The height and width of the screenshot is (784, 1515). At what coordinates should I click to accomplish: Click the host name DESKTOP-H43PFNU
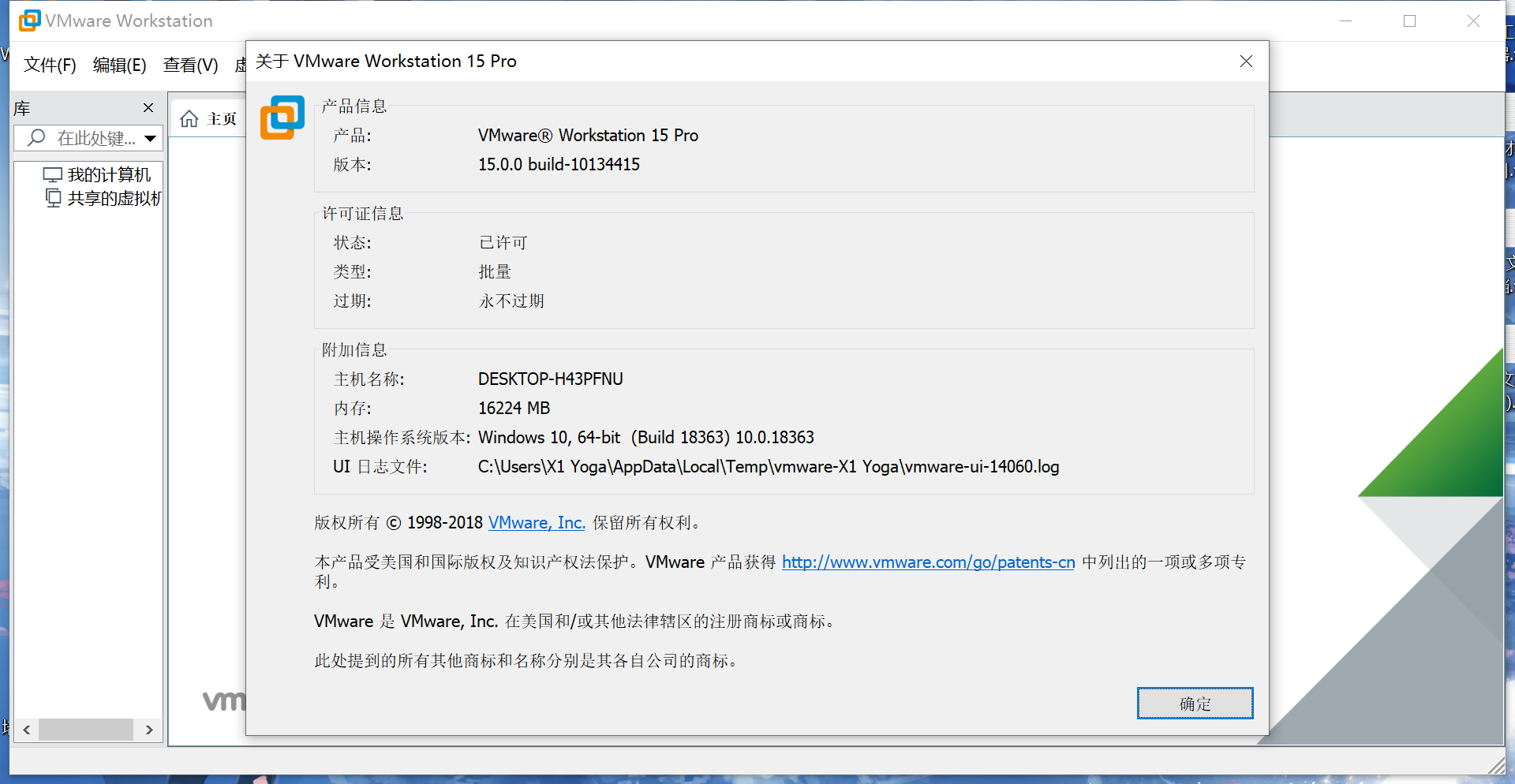(551, 379)
